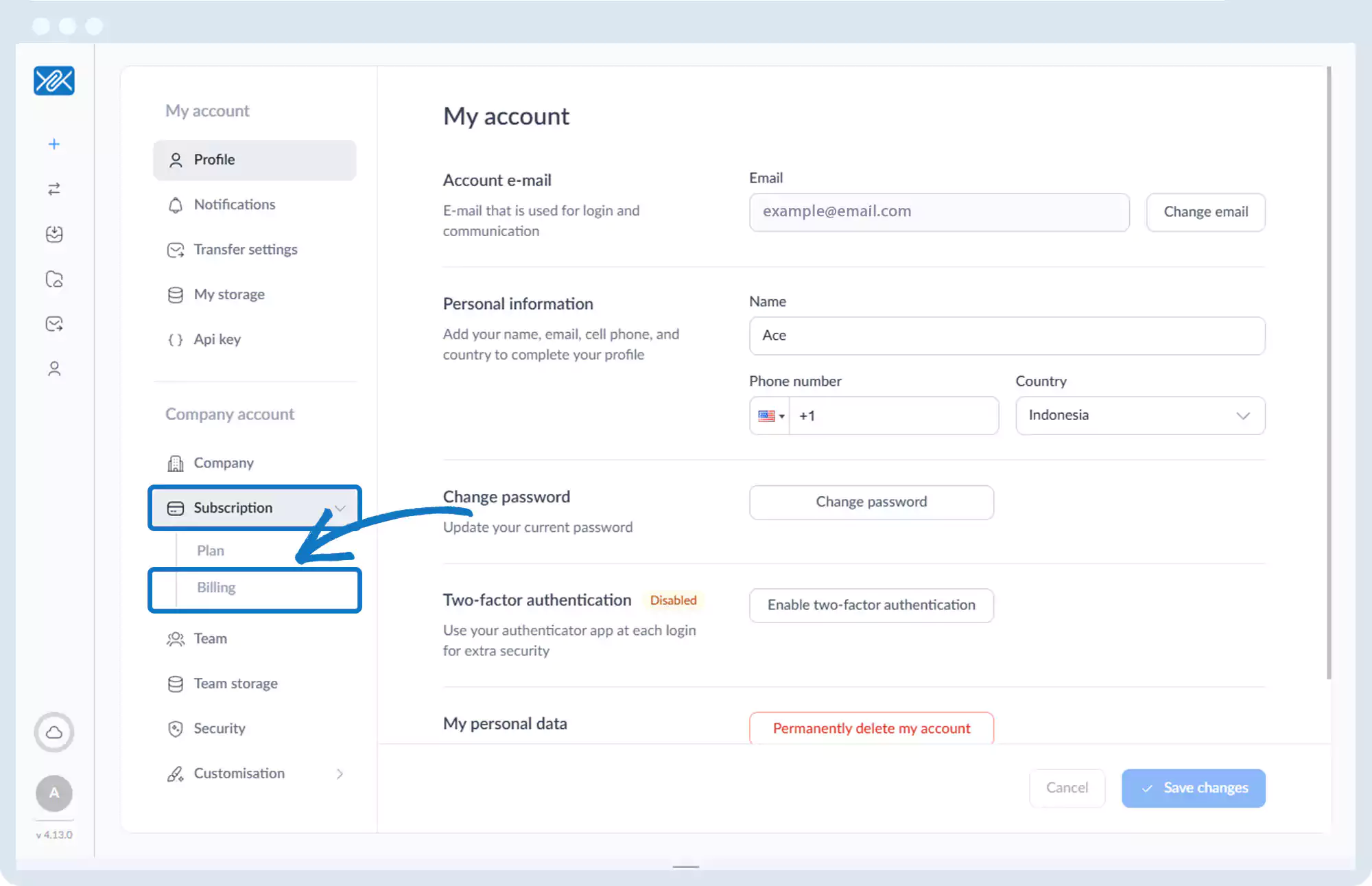Click the user profile icon in left rail
This screenshot has width=1372, height=886.
54,369
